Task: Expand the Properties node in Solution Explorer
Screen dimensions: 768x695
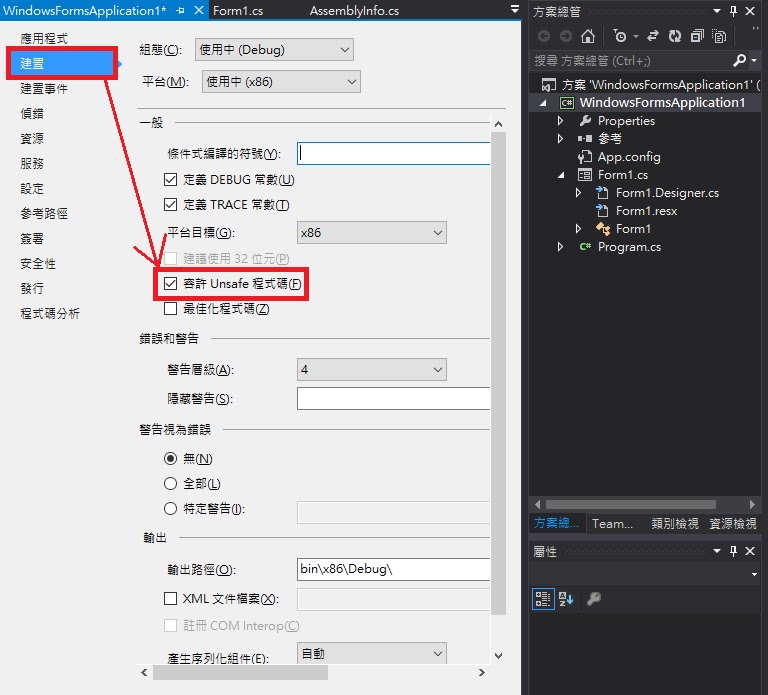Action: [560, 120]
